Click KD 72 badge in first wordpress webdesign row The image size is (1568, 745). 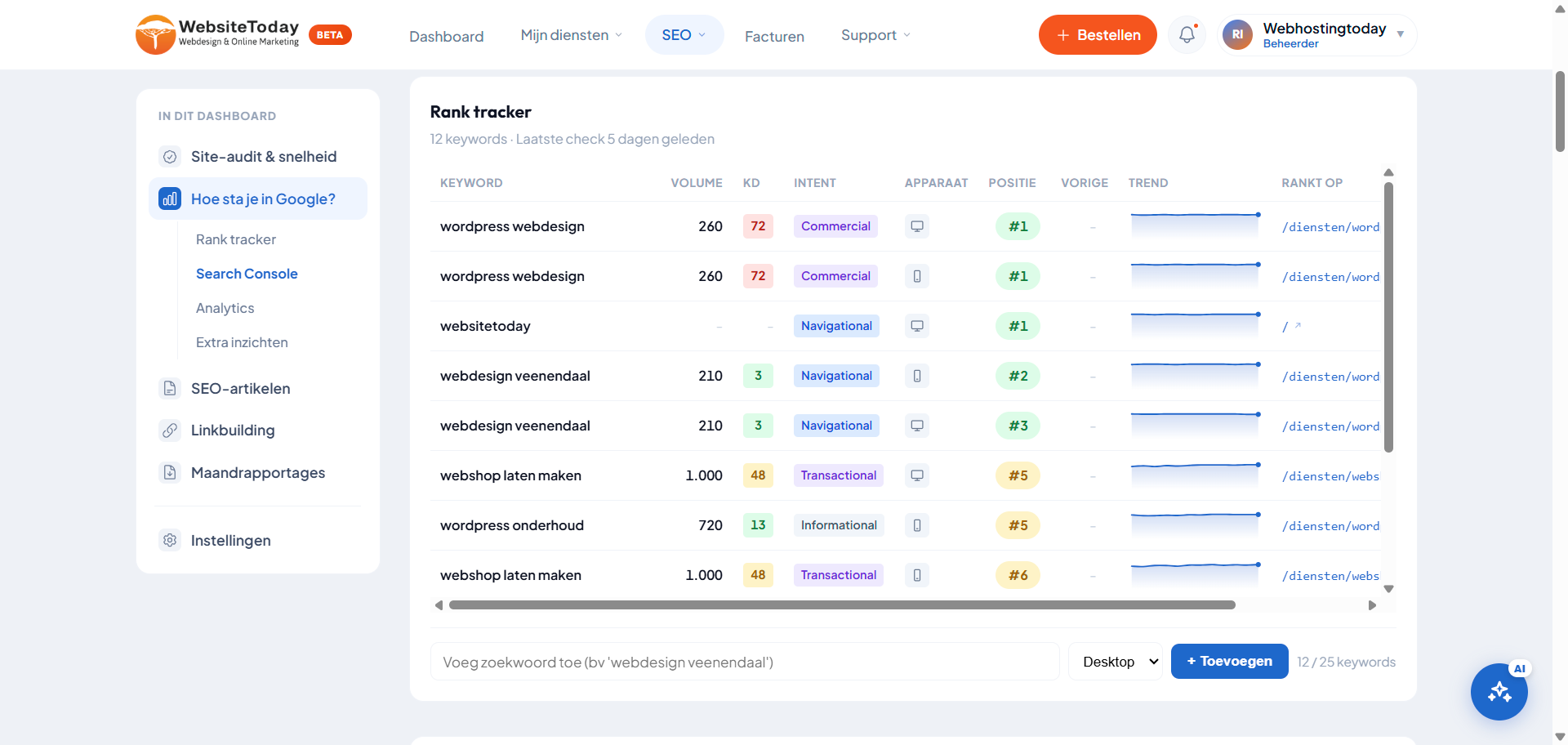[x=758, y=226]
